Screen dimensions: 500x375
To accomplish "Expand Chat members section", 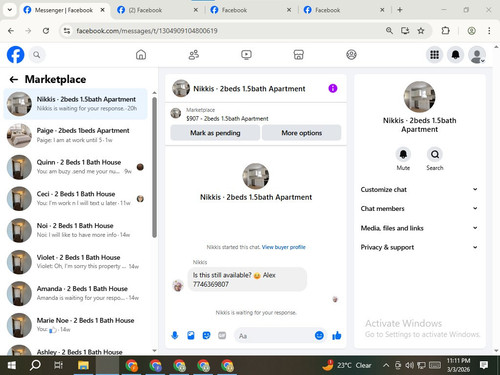I will 419,208.
